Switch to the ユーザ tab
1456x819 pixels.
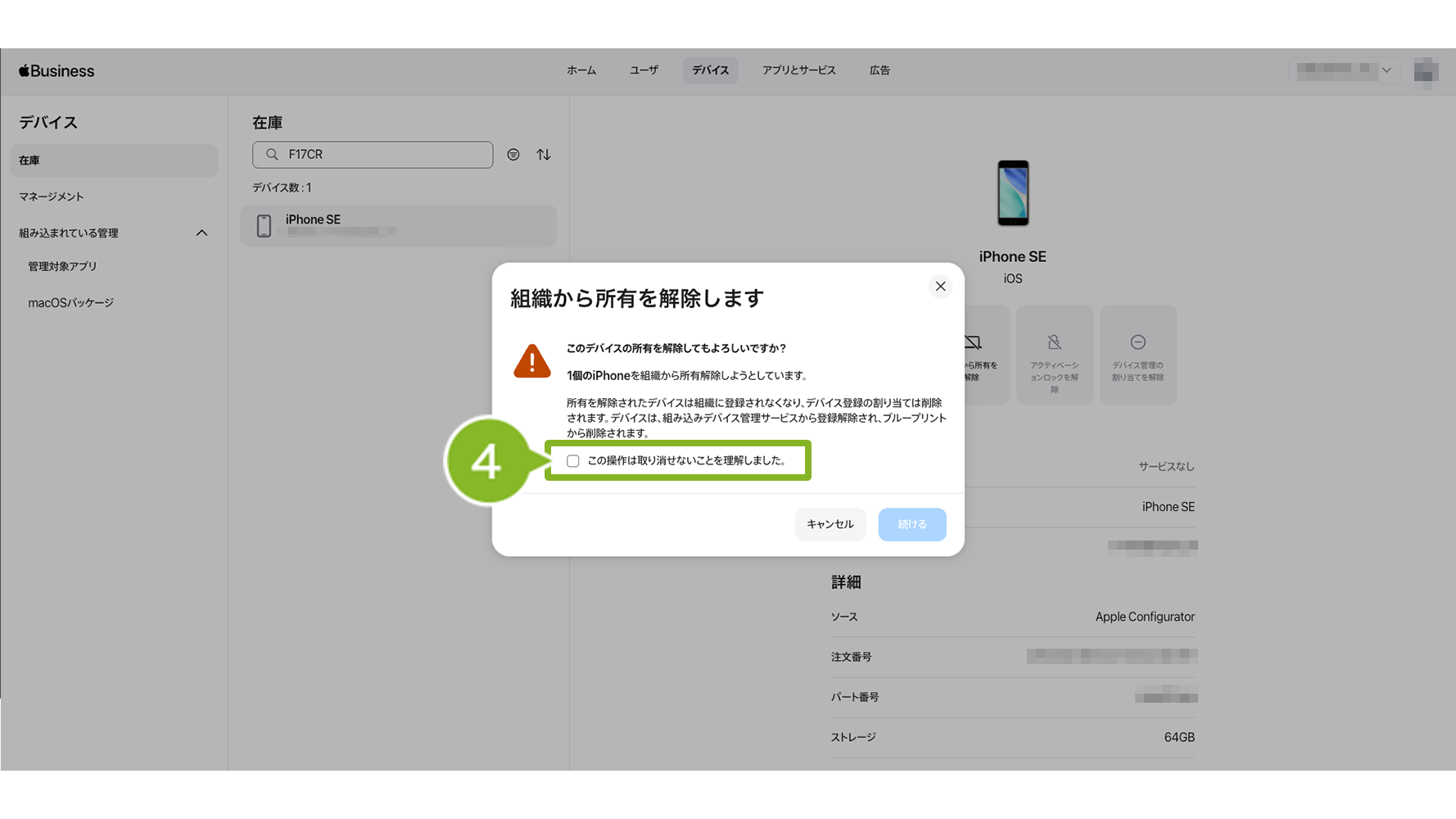(x=644, y=70)
